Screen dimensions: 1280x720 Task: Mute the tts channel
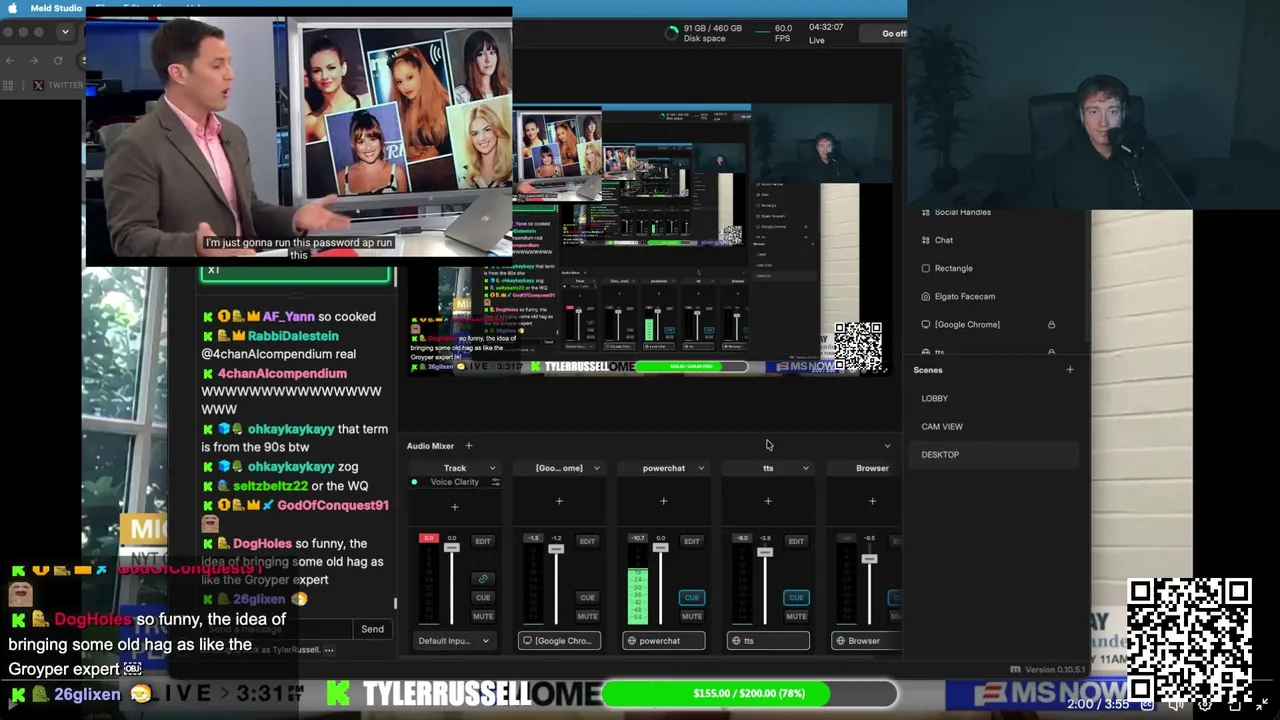pos(796,616)
